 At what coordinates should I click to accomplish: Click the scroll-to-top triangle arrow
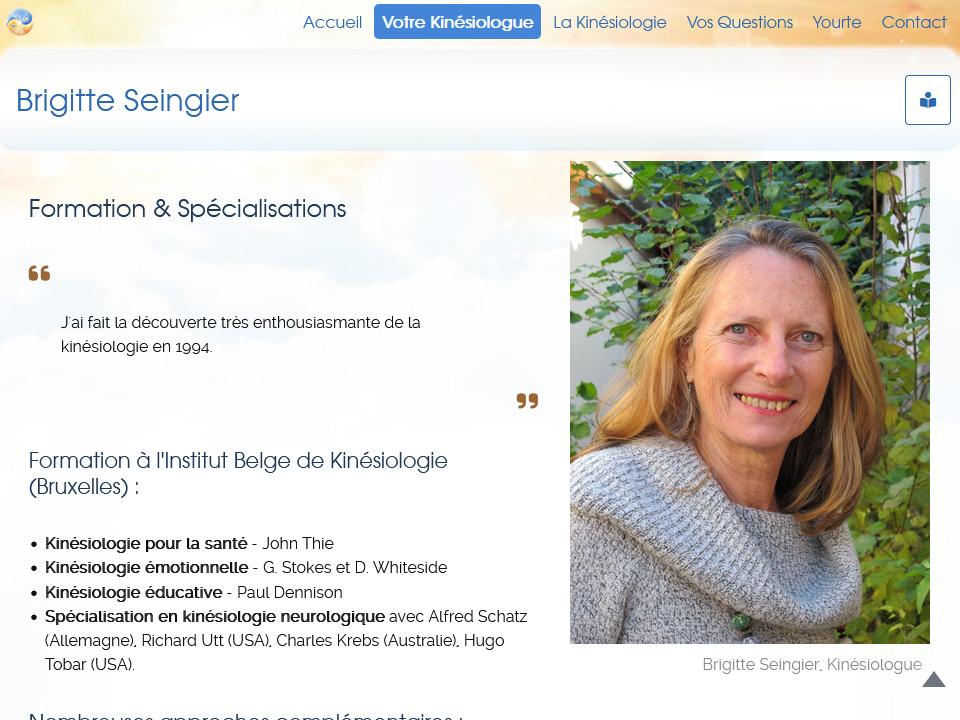tap(934, 679)
